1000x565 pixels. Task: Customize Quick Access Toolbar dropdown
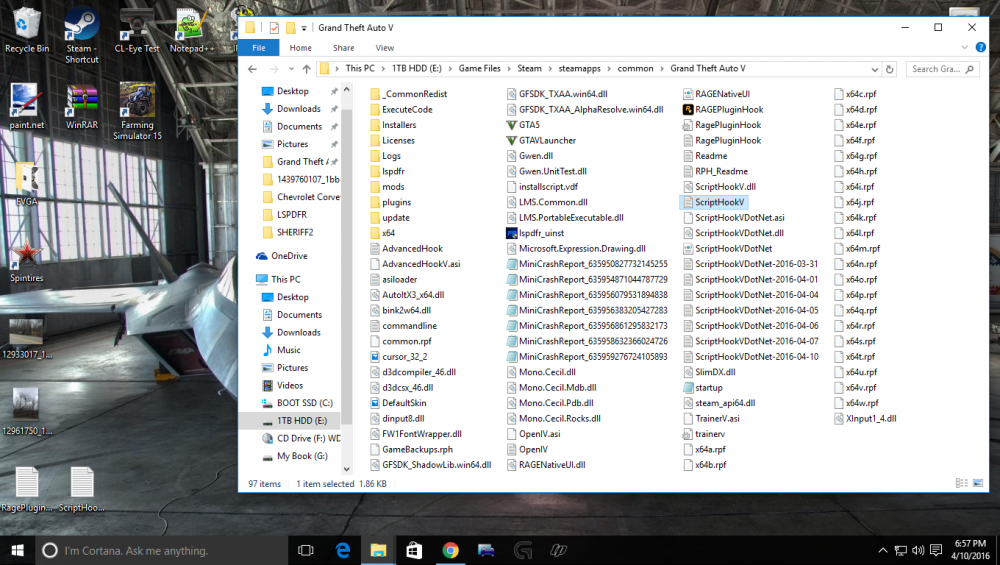pyautogui.click(x=304, y=28)
